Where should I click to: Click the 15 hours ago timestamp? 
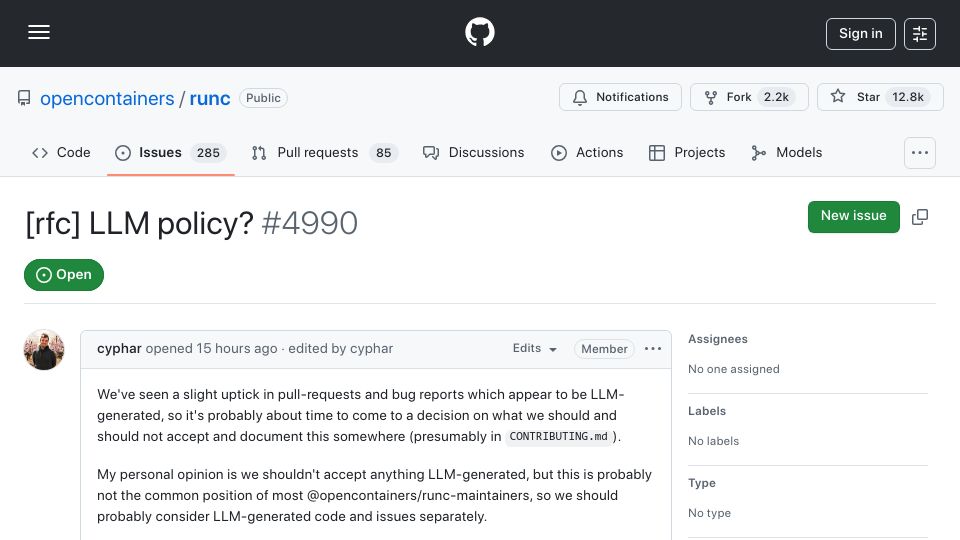pyautogui.click(x=236, y=348)
